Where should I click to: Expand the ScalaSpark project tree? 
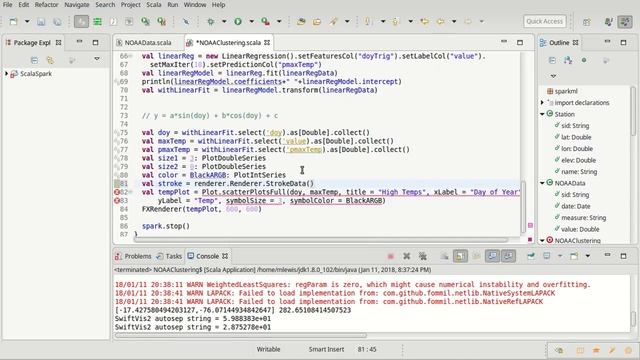(x=6, y=74)
